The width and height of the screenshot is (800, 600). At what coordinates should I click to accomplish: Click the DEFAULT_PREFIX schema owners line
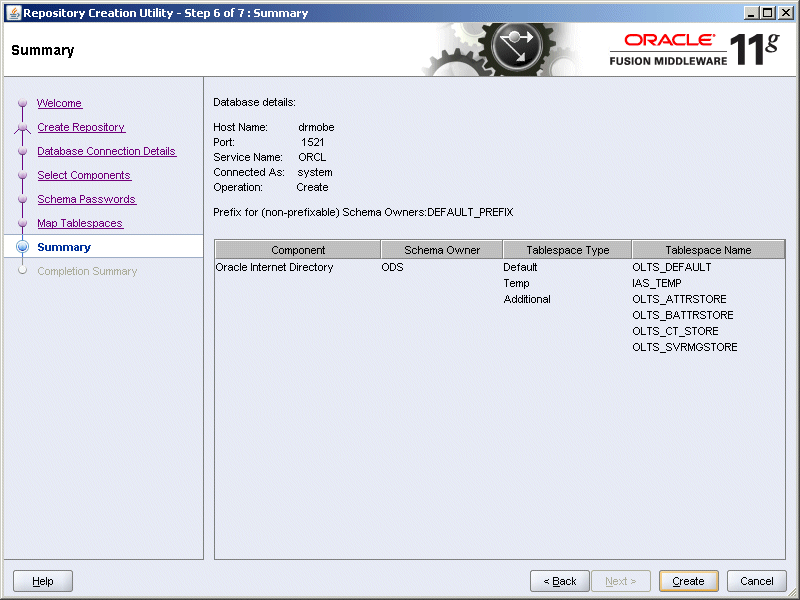pos(363,212)
